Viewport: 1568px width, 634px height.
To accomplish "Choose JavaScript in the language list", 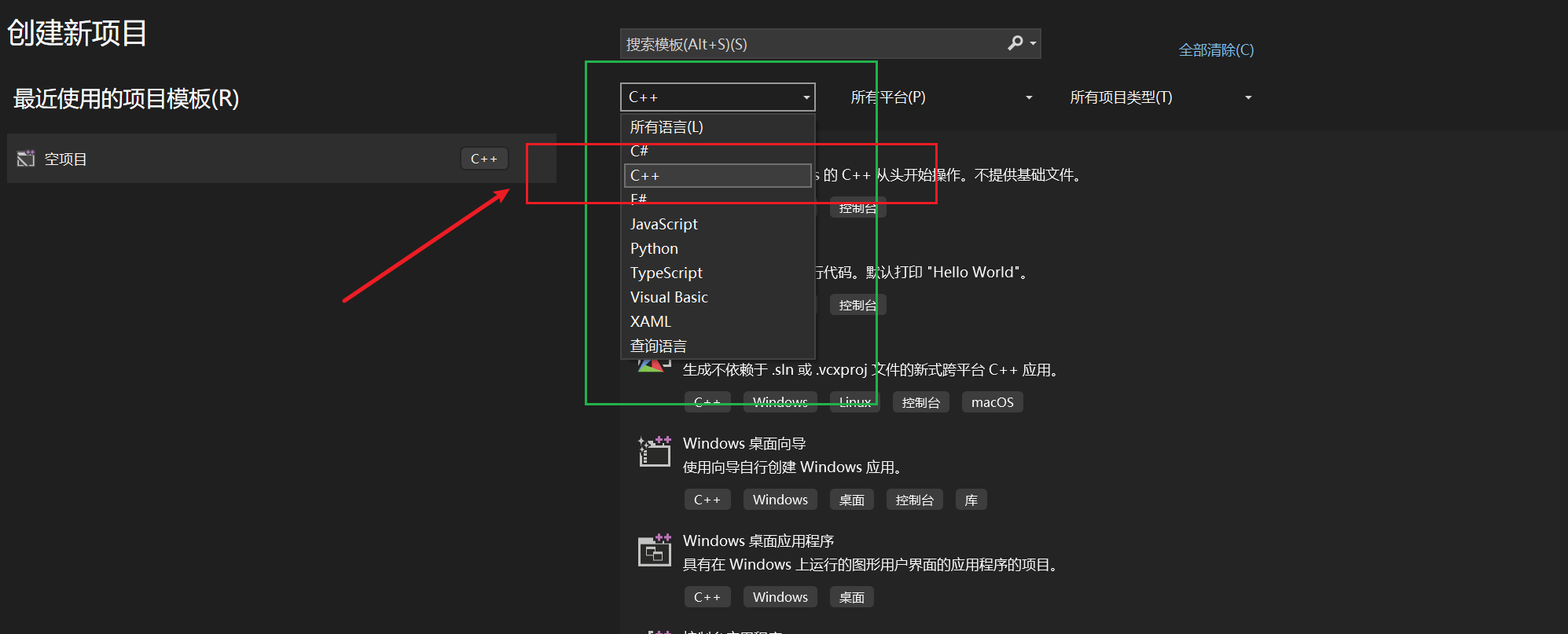I will [x=718, y=224].
